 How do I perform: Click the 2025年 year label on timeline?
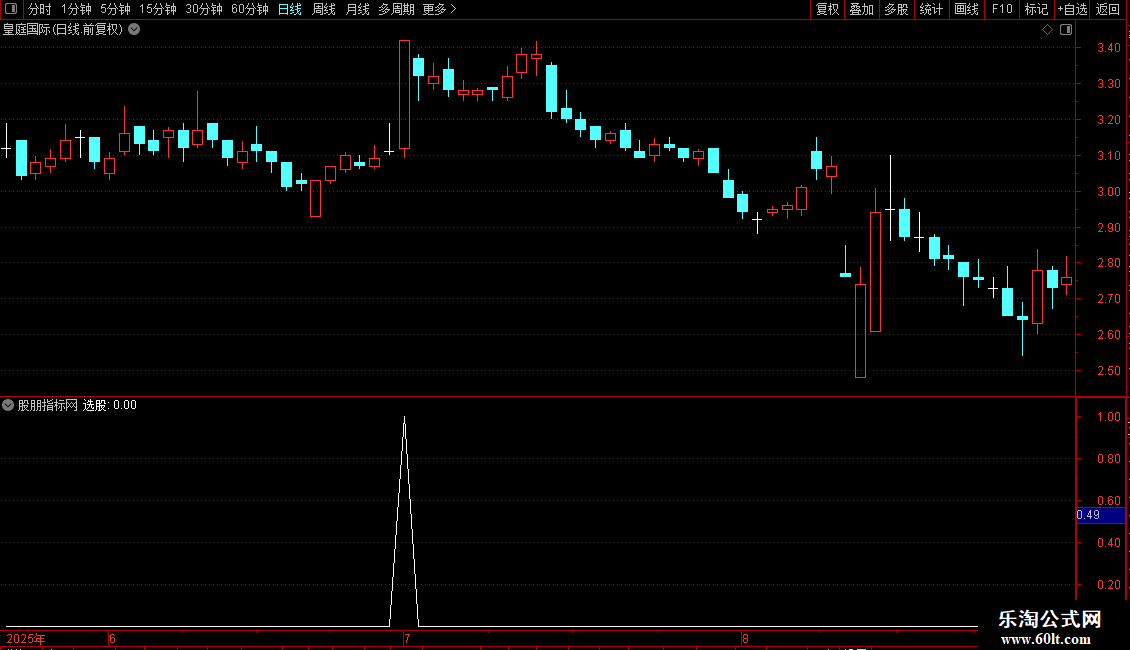click(26, 638)
